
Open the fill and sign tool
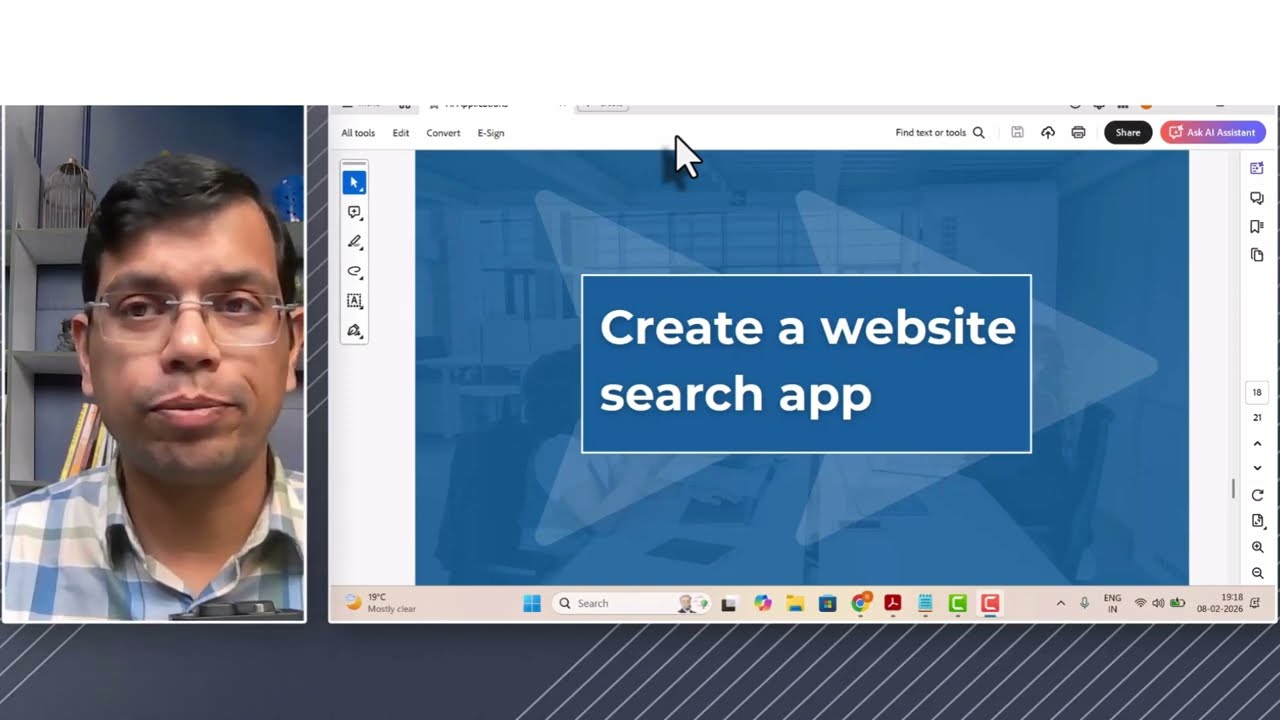pos(354,330)
